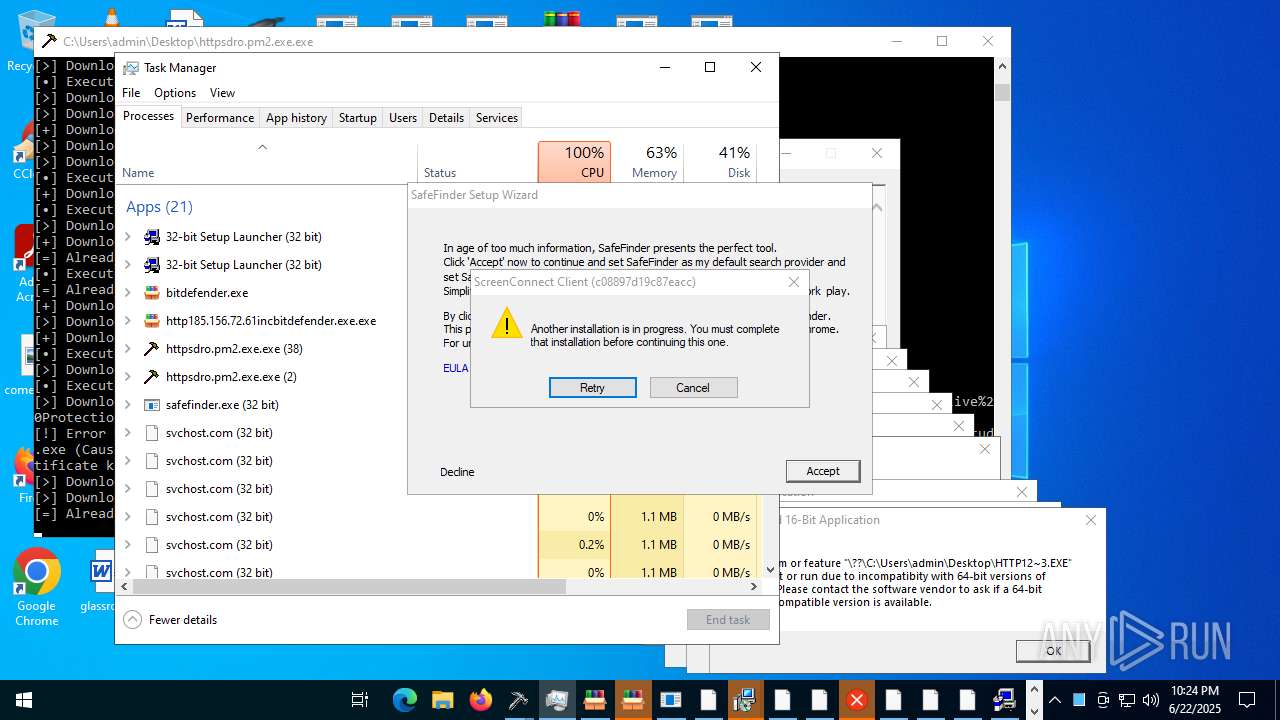Click the bitdefender.exe process icon
Viewport: 1280px width, 720px height.
pyautogui.click(x=152, y=293)
